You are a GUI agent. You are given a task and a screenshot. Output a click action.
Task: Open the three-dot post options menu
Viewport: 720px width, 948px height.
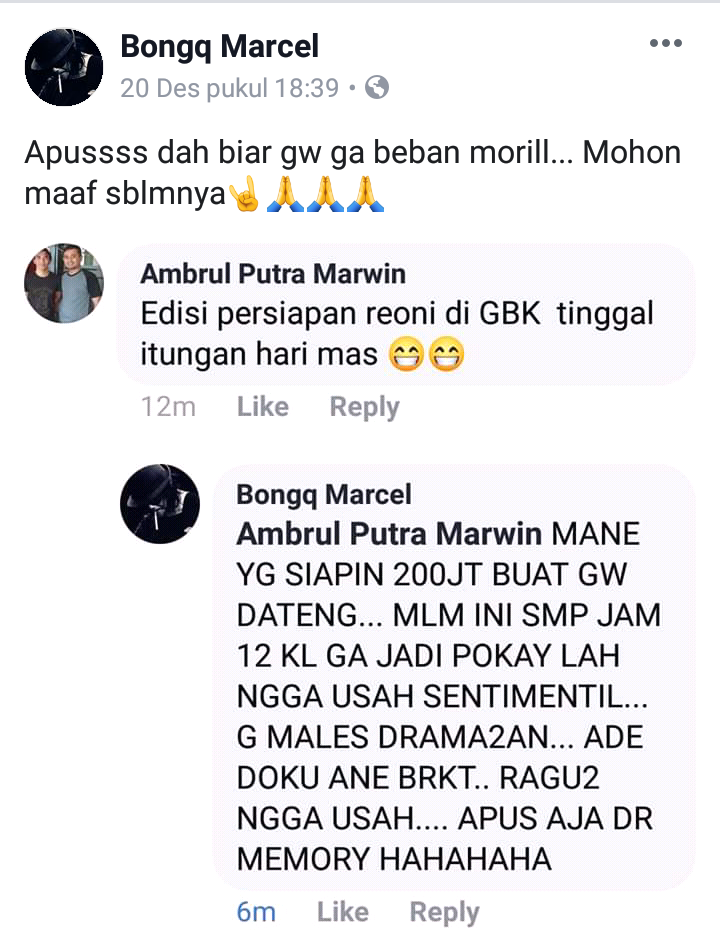pos(666,43)
